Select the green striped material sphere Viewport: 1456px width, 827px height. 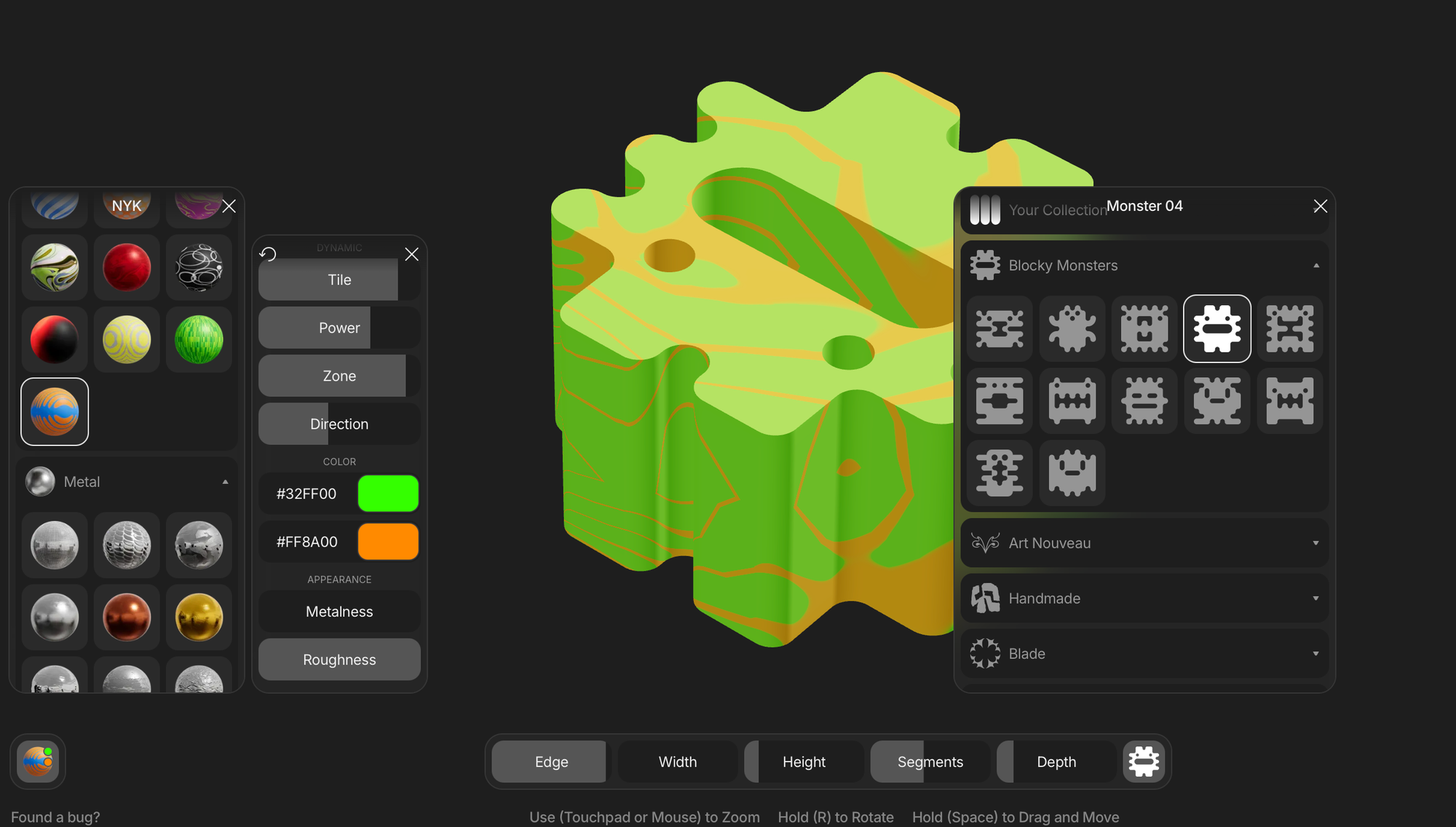click(x=199, y=339)
